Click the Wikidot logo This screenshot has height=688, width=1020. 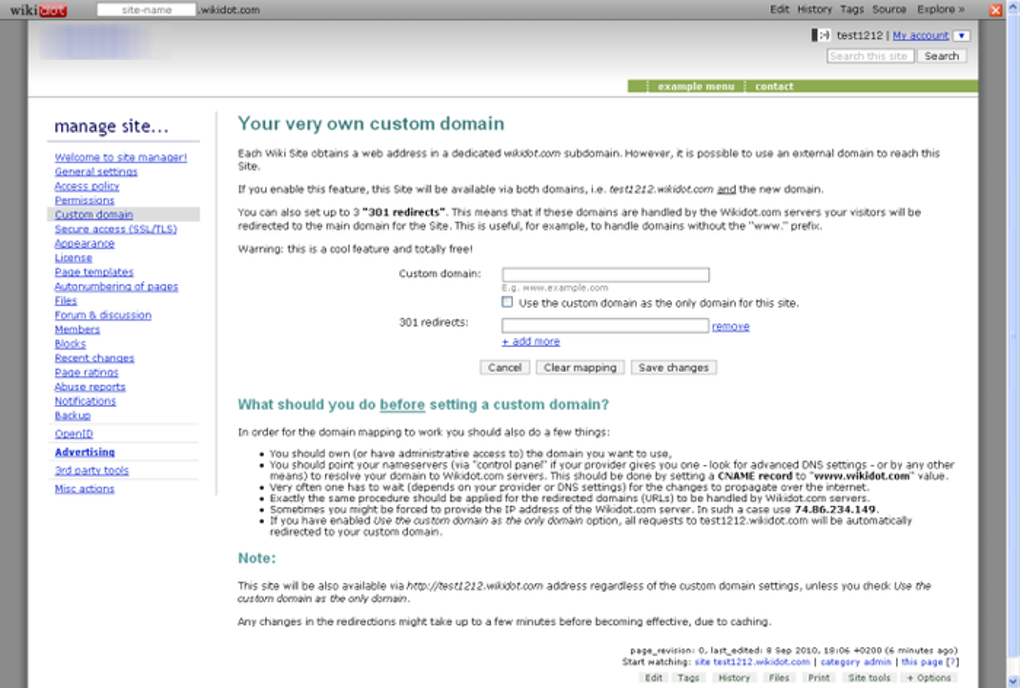point(38,9)
